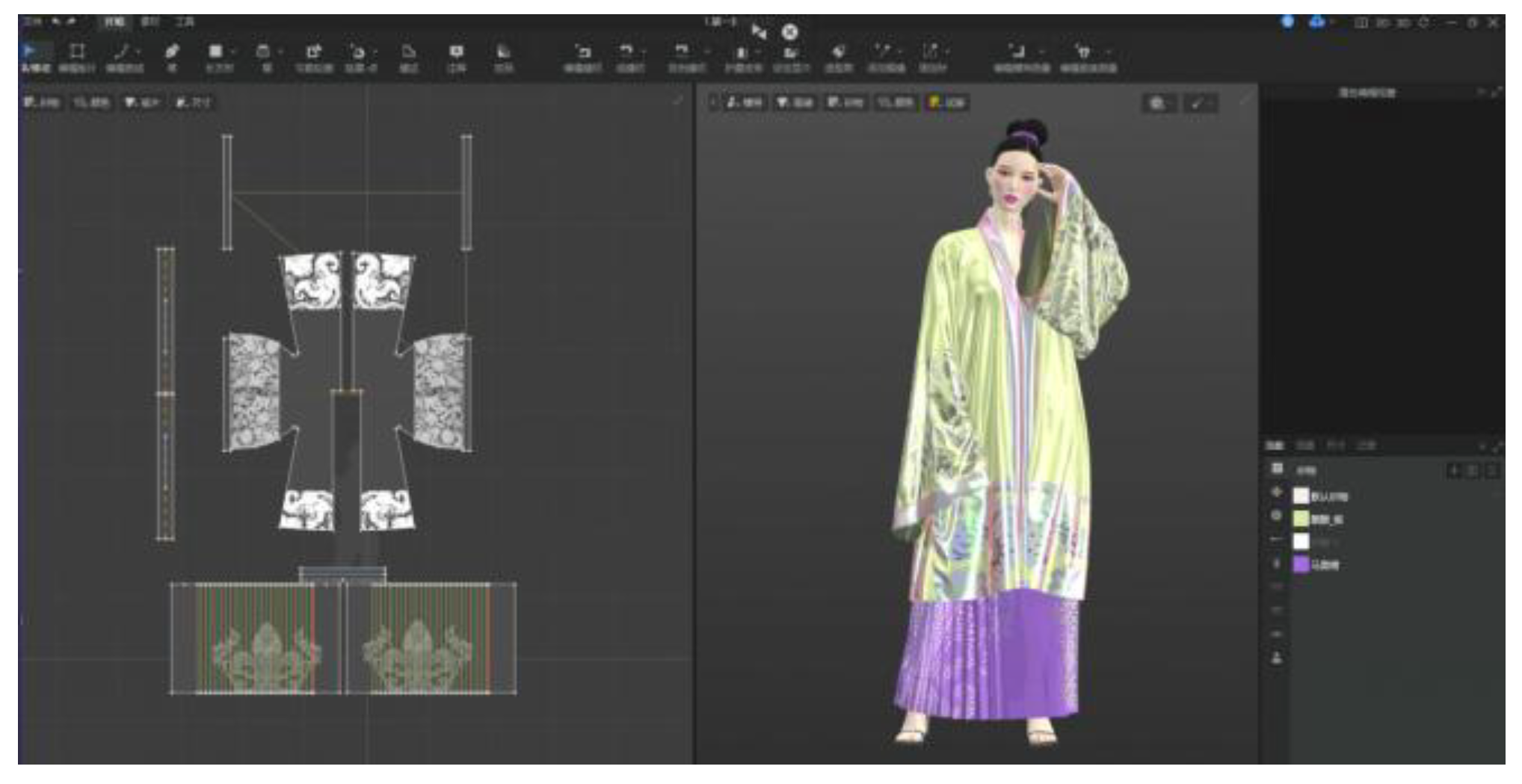The height and width of the screenshot is (784, 1522).
Task: Expand the property editor panel corner icon
Action: (1497, 93)
